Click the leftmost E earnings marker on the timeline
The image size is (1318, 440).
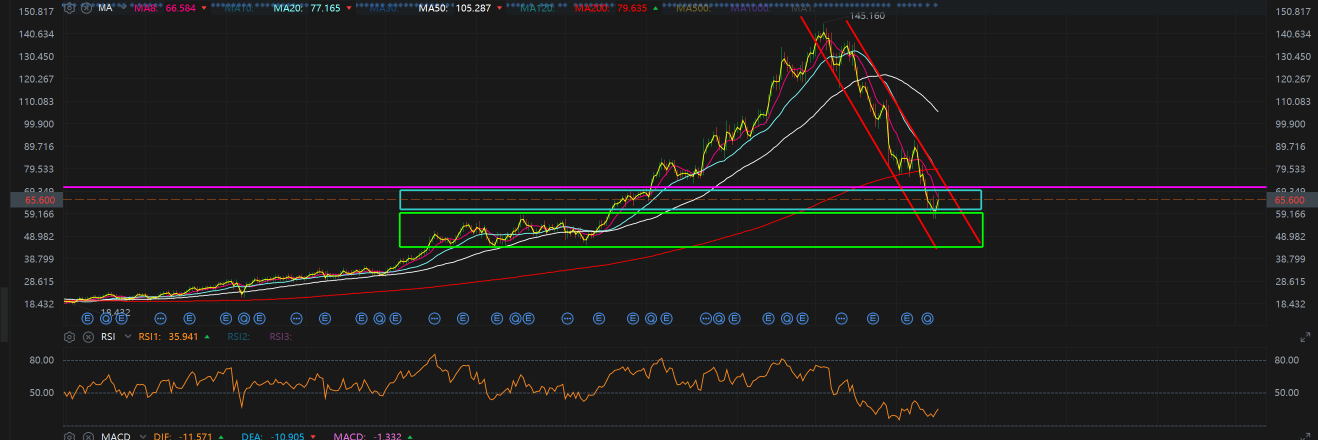(x=87, y=318)
